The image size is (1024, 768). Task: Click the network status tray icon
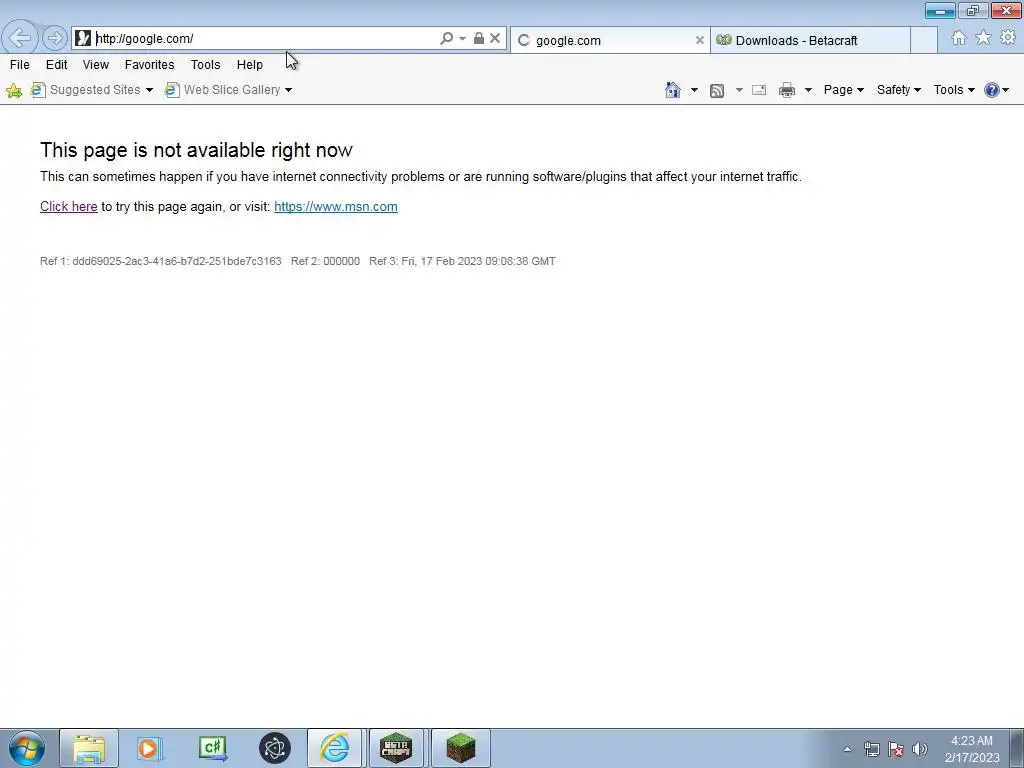click(871, 749)
